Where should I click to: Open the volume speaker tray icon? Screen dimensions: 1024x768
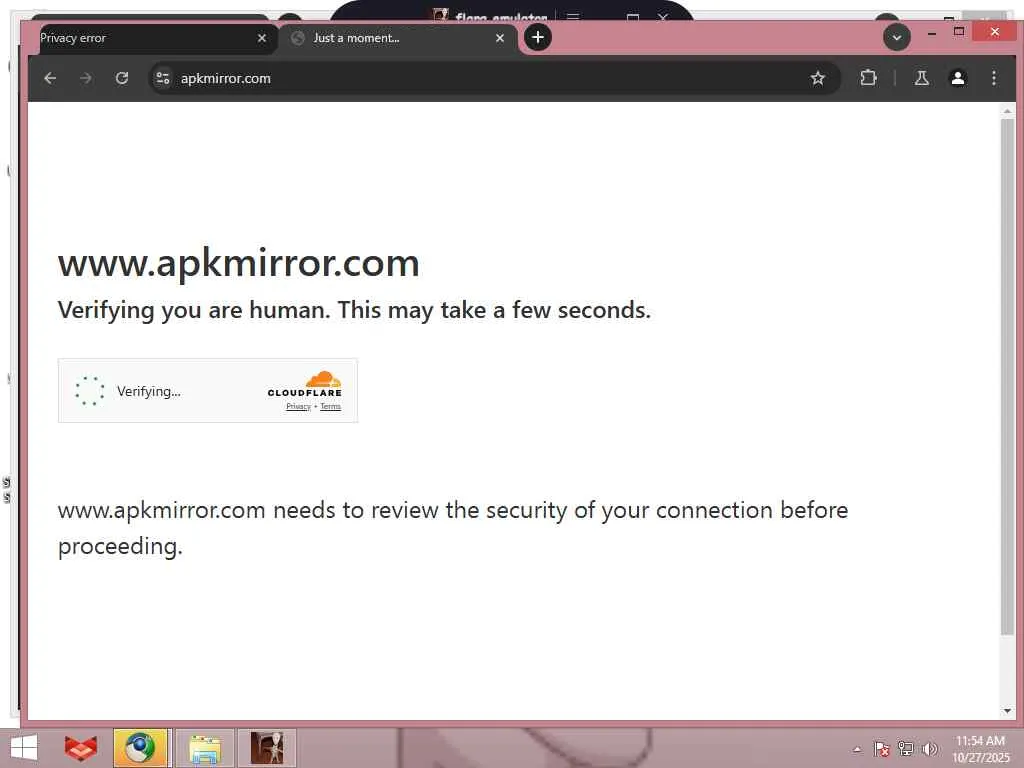point(929,749)
